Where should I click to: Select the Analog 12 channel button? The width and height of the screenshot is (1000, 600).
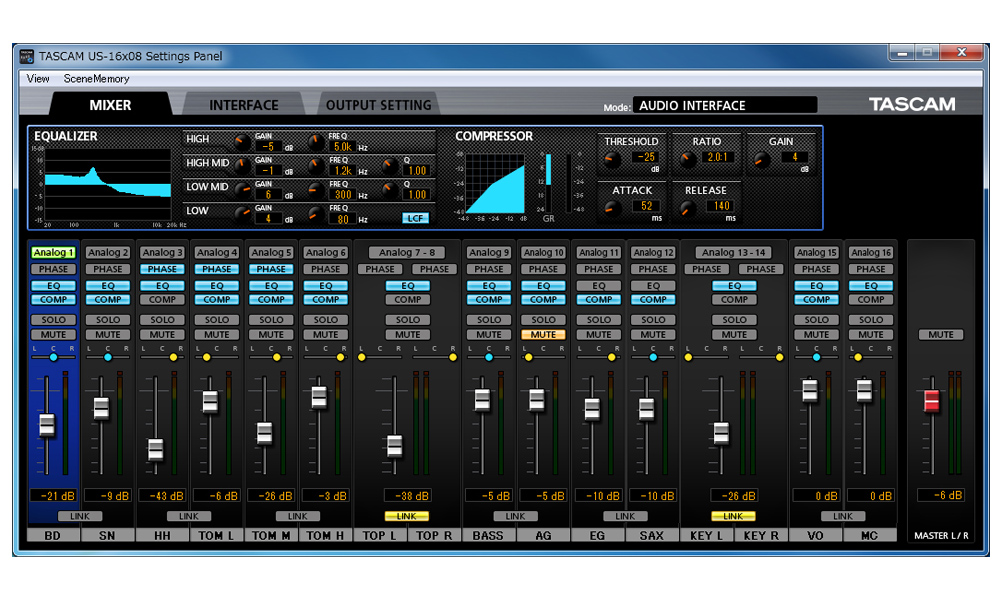pos(653,252)
